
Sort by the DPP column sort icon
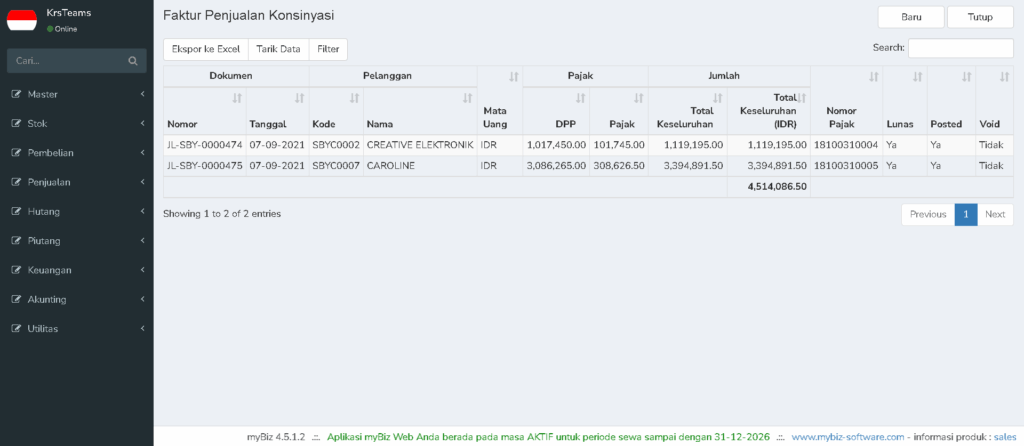pos(580,99)
